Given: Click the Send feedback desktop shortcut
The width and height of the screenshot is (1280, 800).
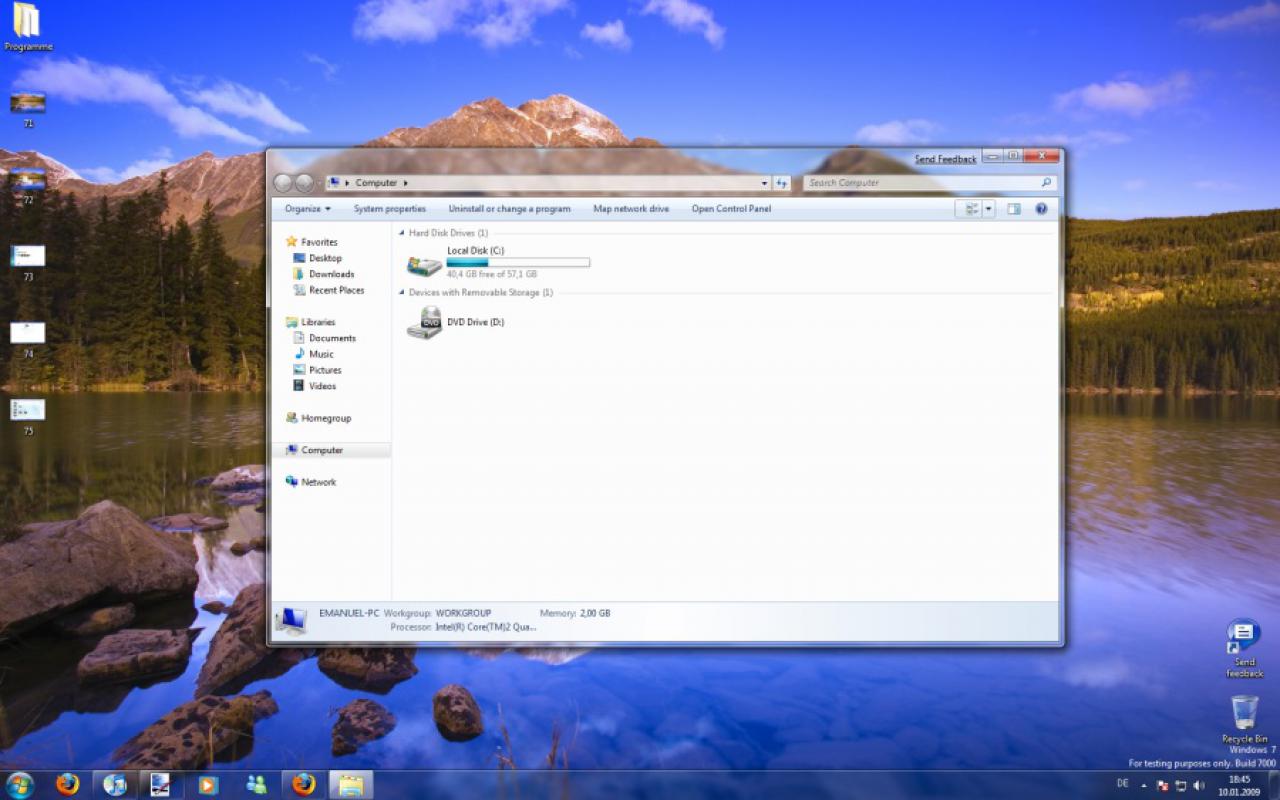Looking at the screenshot, I should point(1245,648).
